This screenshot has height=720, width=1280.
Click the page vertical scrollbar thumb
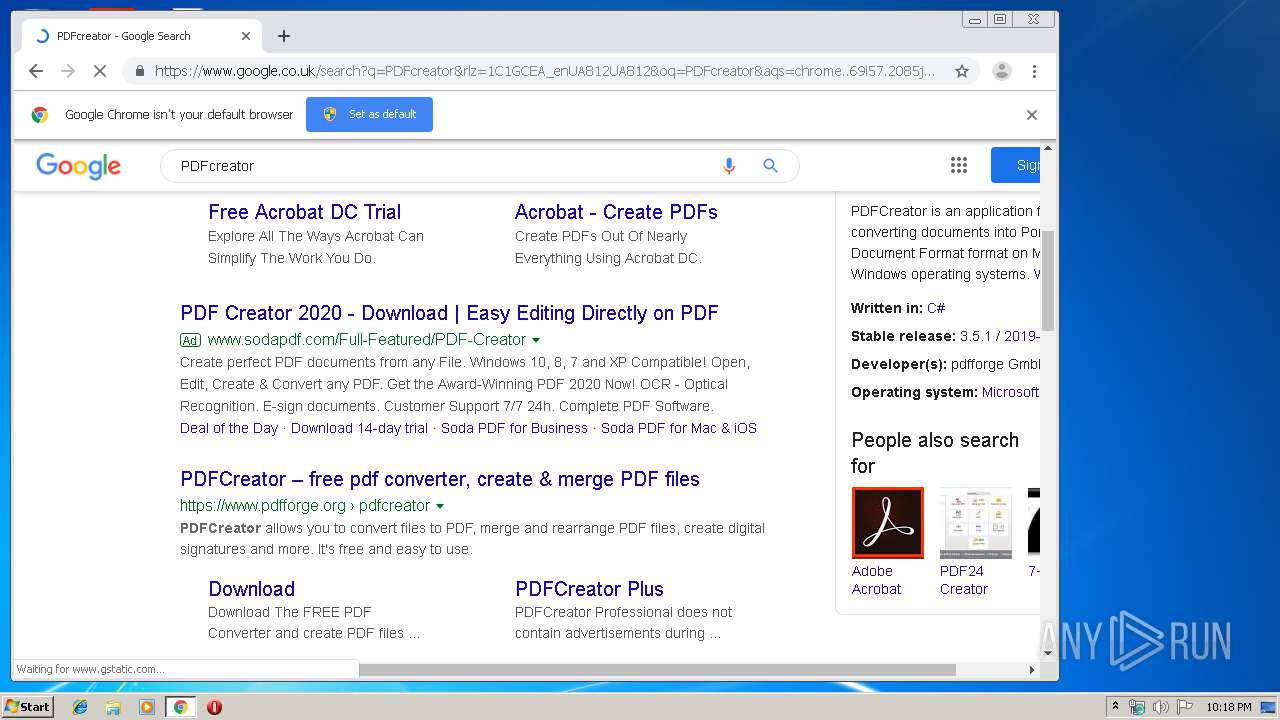pyautogui.click(x=1048, y=280)
